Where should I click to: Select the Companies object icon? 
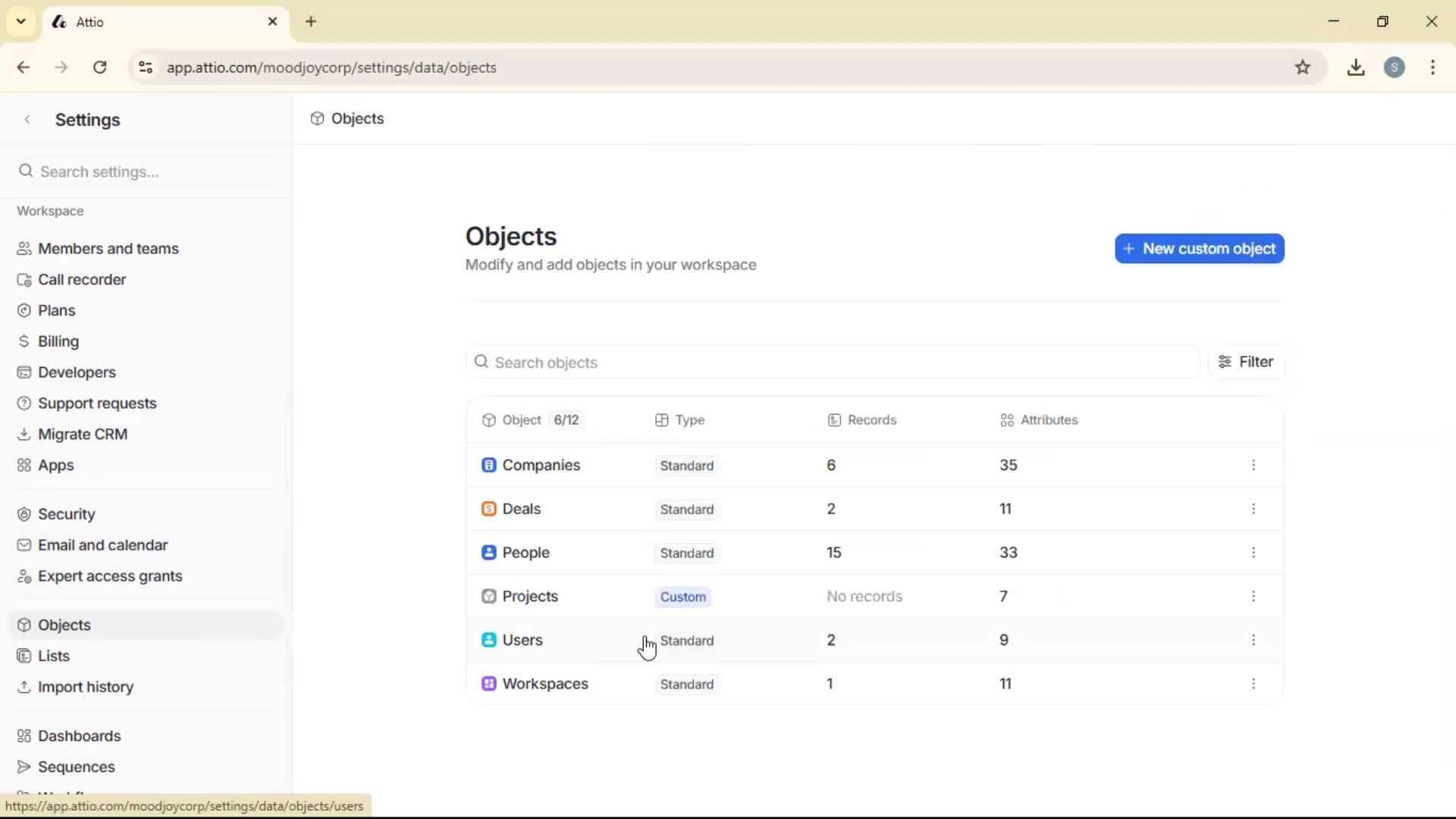(489, 465)
